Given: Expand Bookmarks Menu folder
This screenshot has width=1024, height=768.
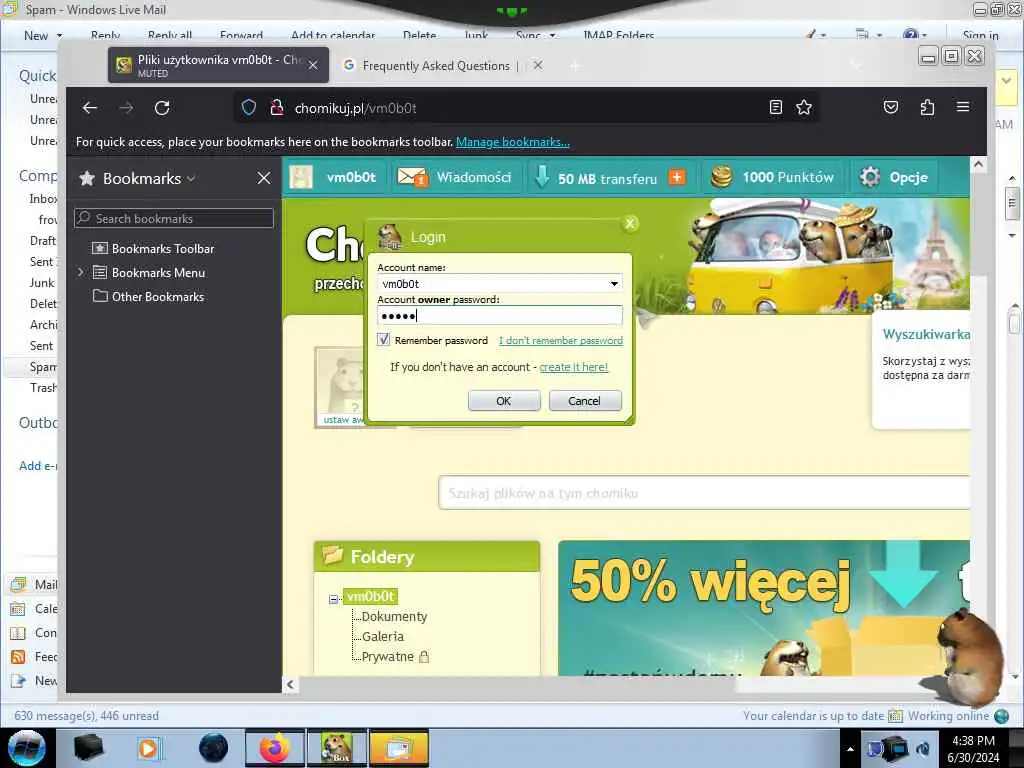Looking at the screenshot, I should [x=81, y=272].
